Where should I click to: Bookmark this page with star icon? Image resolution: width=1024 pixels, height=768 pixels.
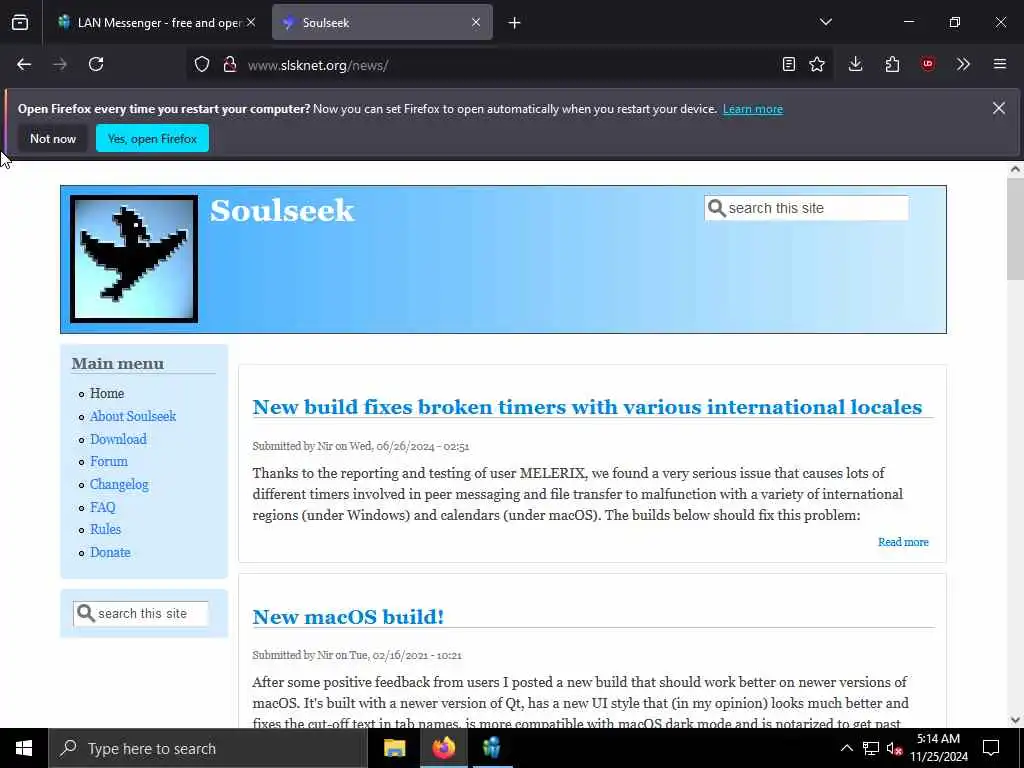click(817, 64)
